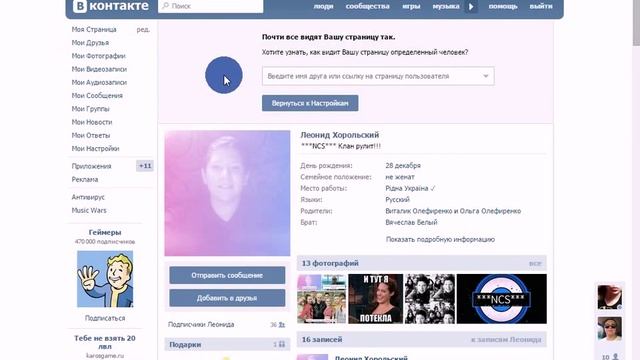Screen dimensions: 640x360
Task: Click выйти to log out
Action: coord(541,6)
